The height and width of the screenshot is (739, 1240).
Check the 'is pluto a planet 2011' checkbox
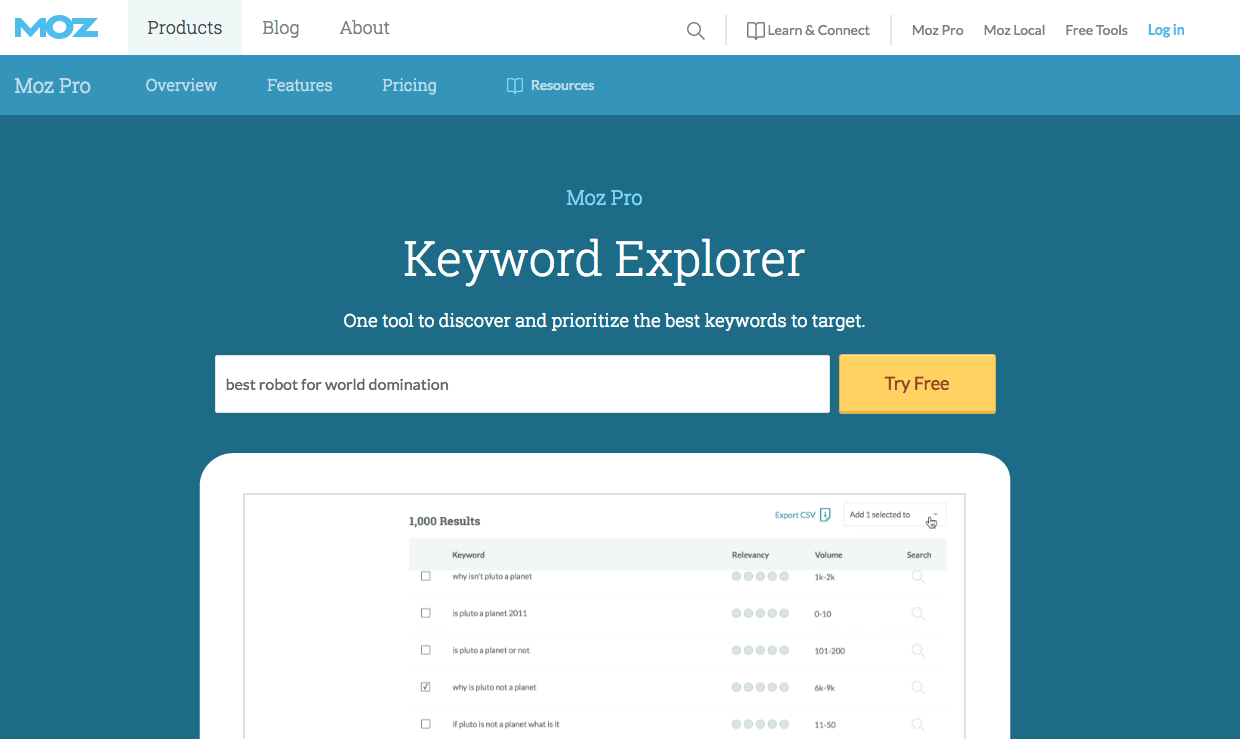[x=426, y=614]
